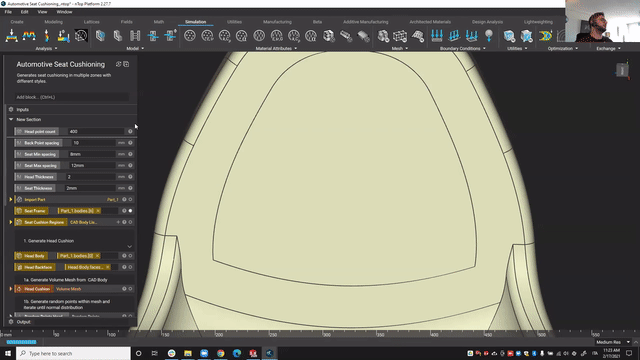Expand the Seat Cushion Regions block arrow
640x360 pixels.
coord(11,222)
